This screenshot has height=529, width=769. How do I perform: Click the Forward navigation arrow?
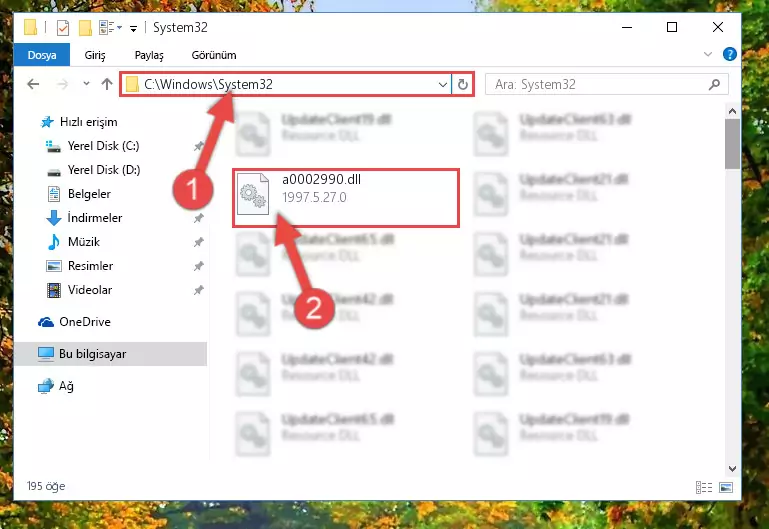point(62,84)
